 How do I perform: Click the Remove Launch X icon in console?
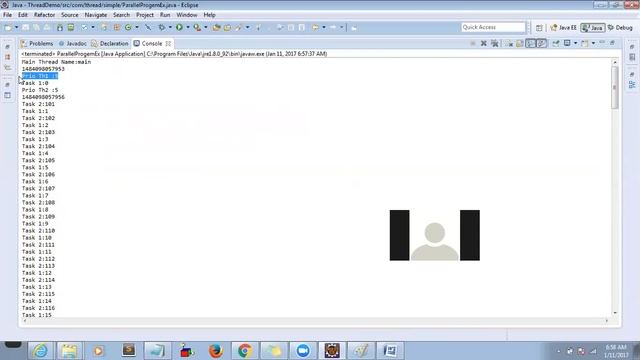[x=484, y=43]
